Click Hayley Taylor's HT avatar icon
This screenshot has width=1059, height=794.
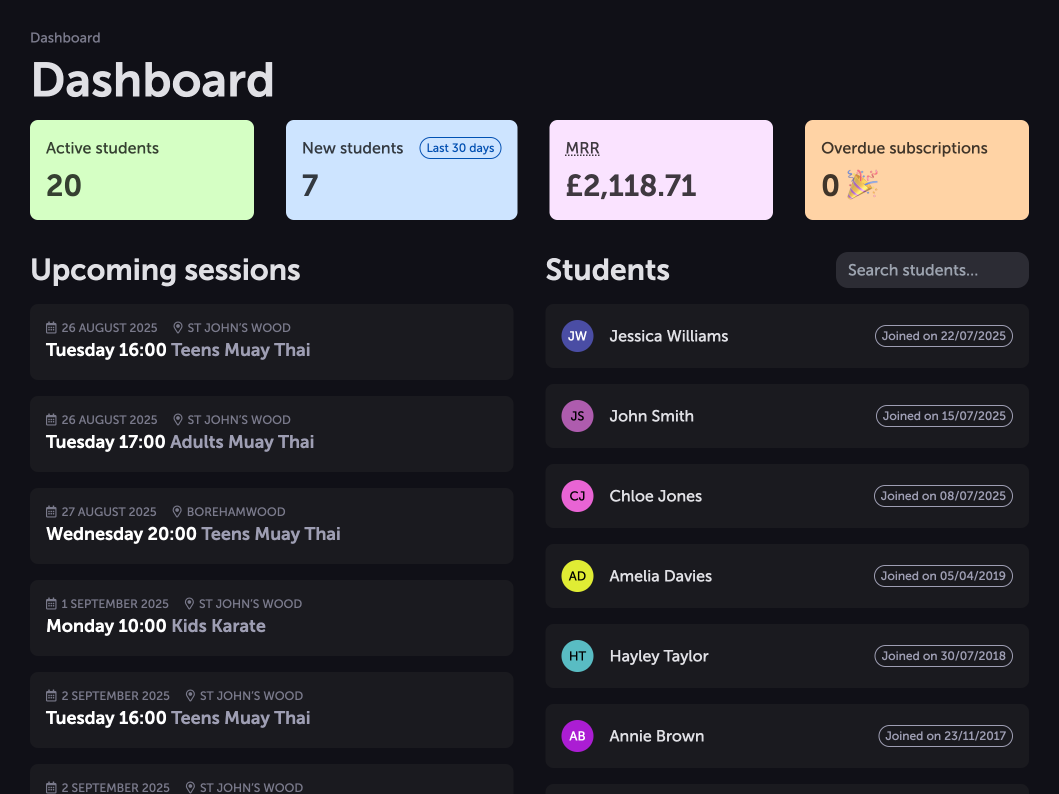tap(577, 656)
